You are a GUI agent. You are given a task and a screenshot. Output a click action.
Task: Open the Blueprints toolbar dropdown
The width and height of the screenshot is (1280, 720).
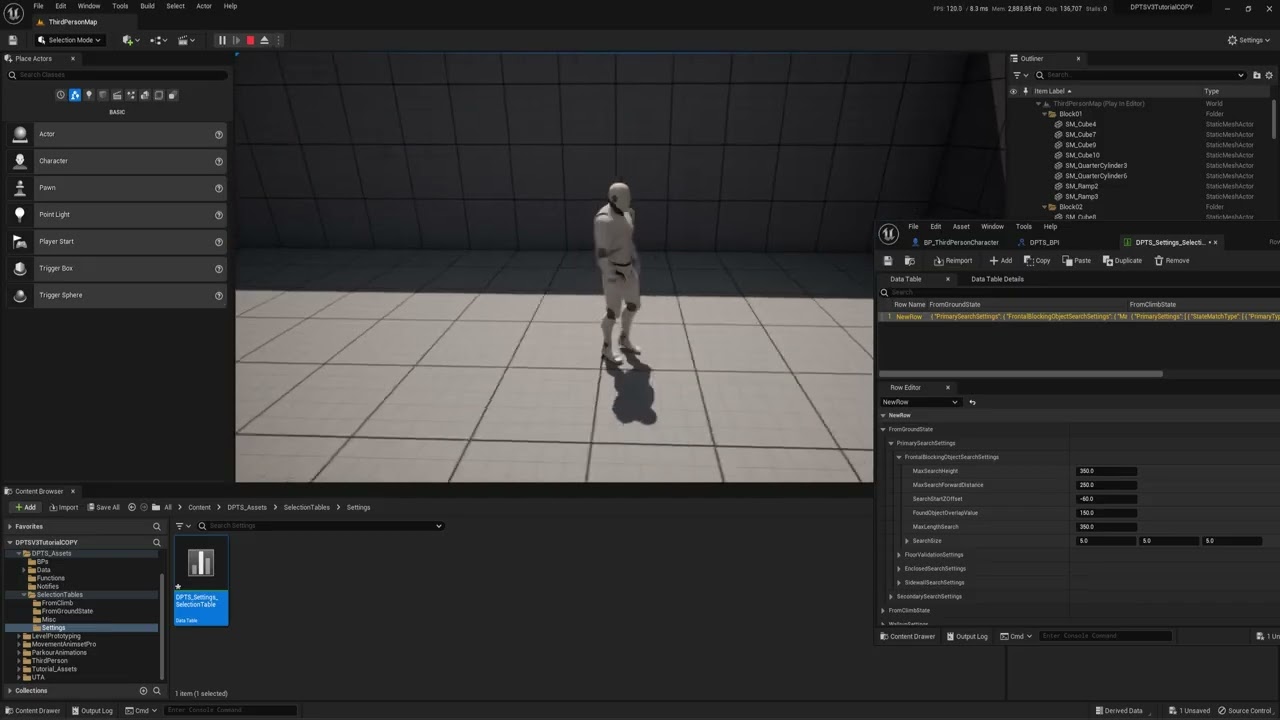coord(158,40)
